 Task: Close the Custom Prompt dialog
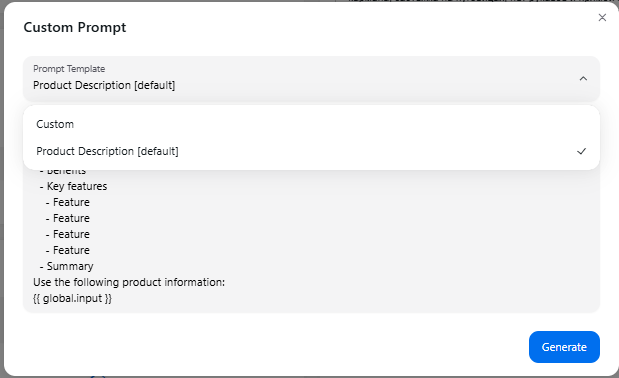602,17
